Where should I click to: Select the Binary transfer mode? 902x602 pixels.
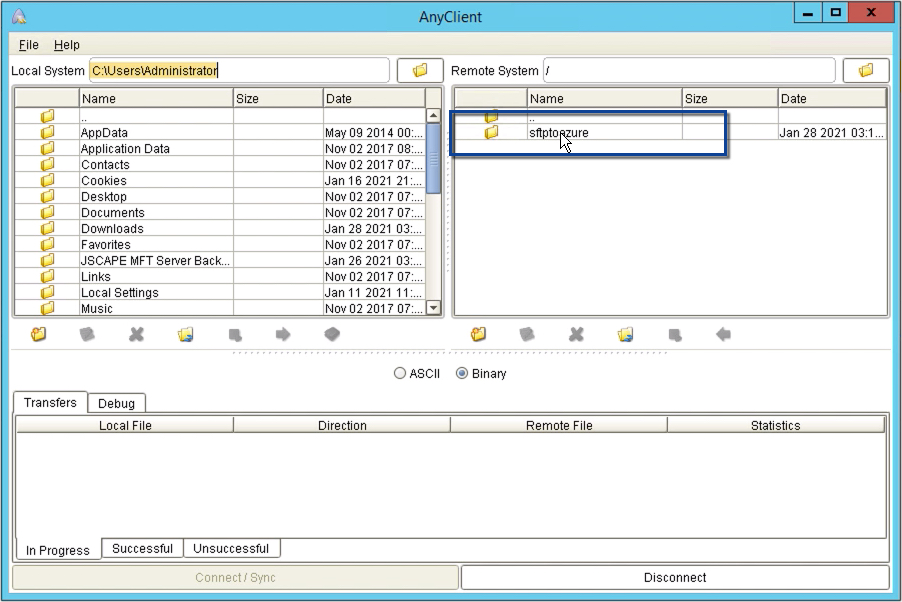tap(459, 373)
